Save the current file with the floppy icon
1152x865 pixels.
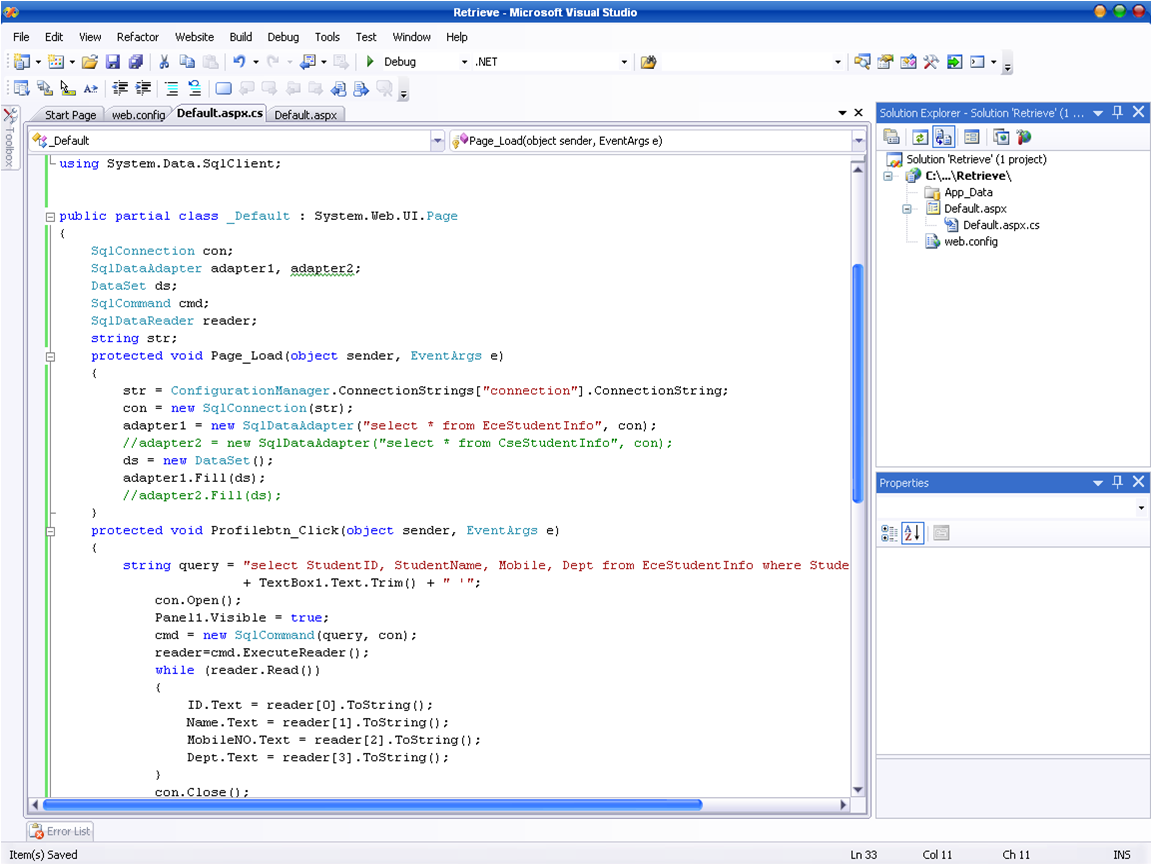click(x=112, y=62)
